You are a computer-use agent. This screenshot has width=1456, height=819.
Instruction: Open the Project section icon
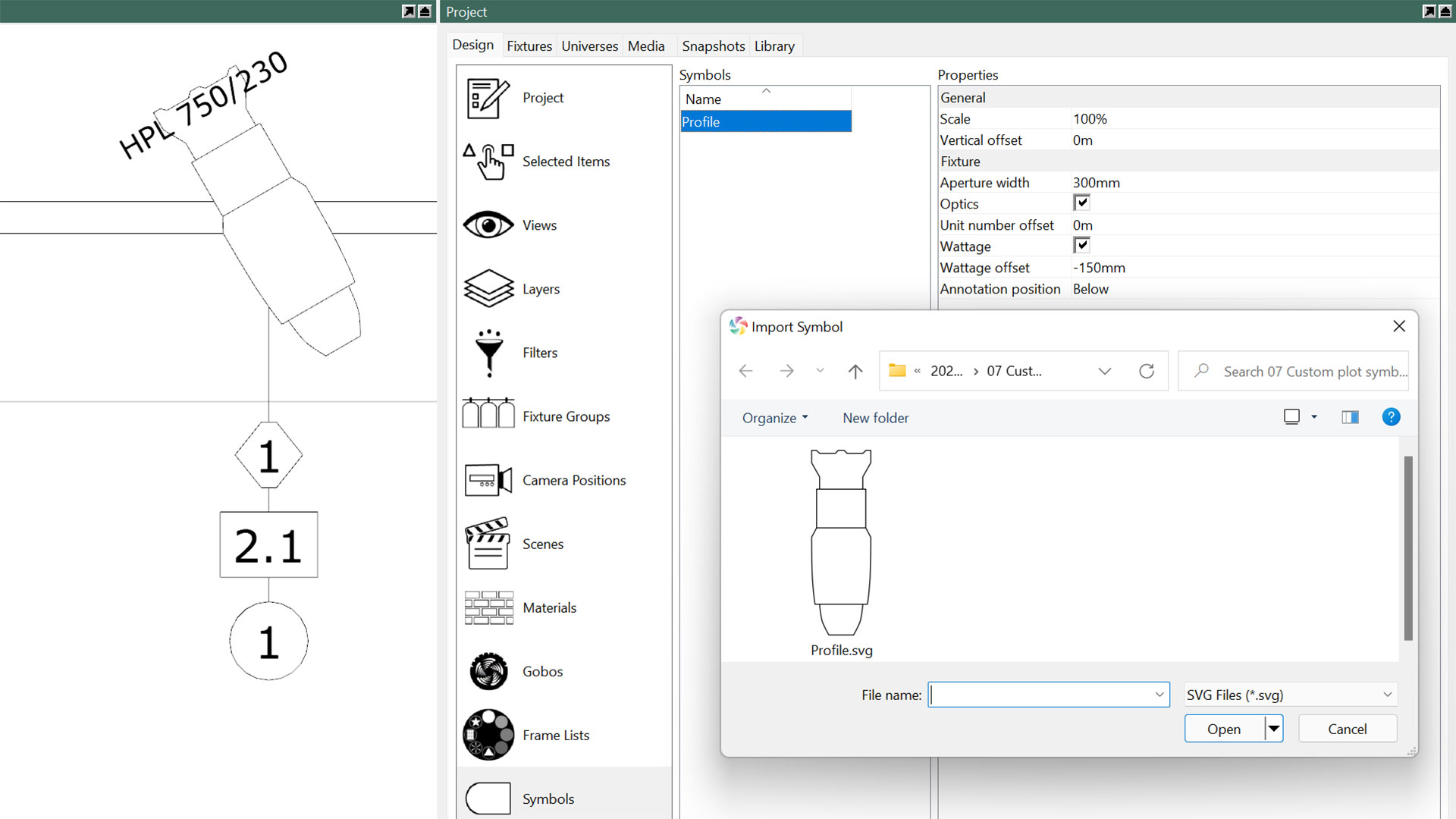coord(488,99)
